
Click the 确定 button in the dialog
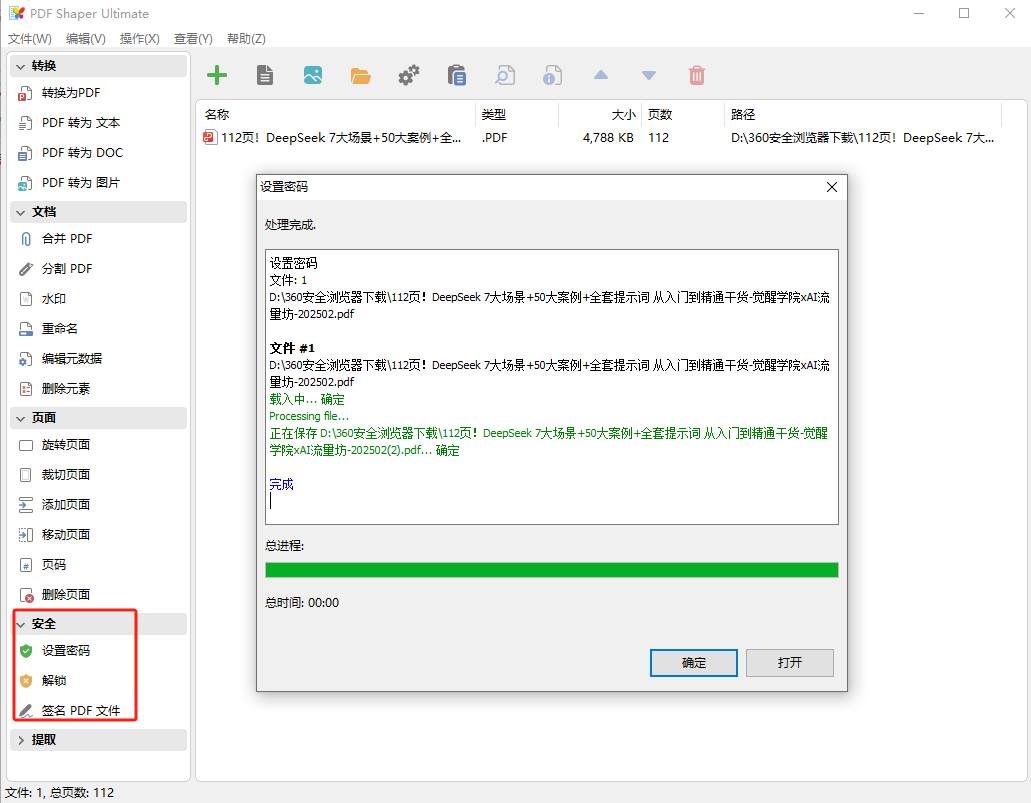(x=694, y=663)
